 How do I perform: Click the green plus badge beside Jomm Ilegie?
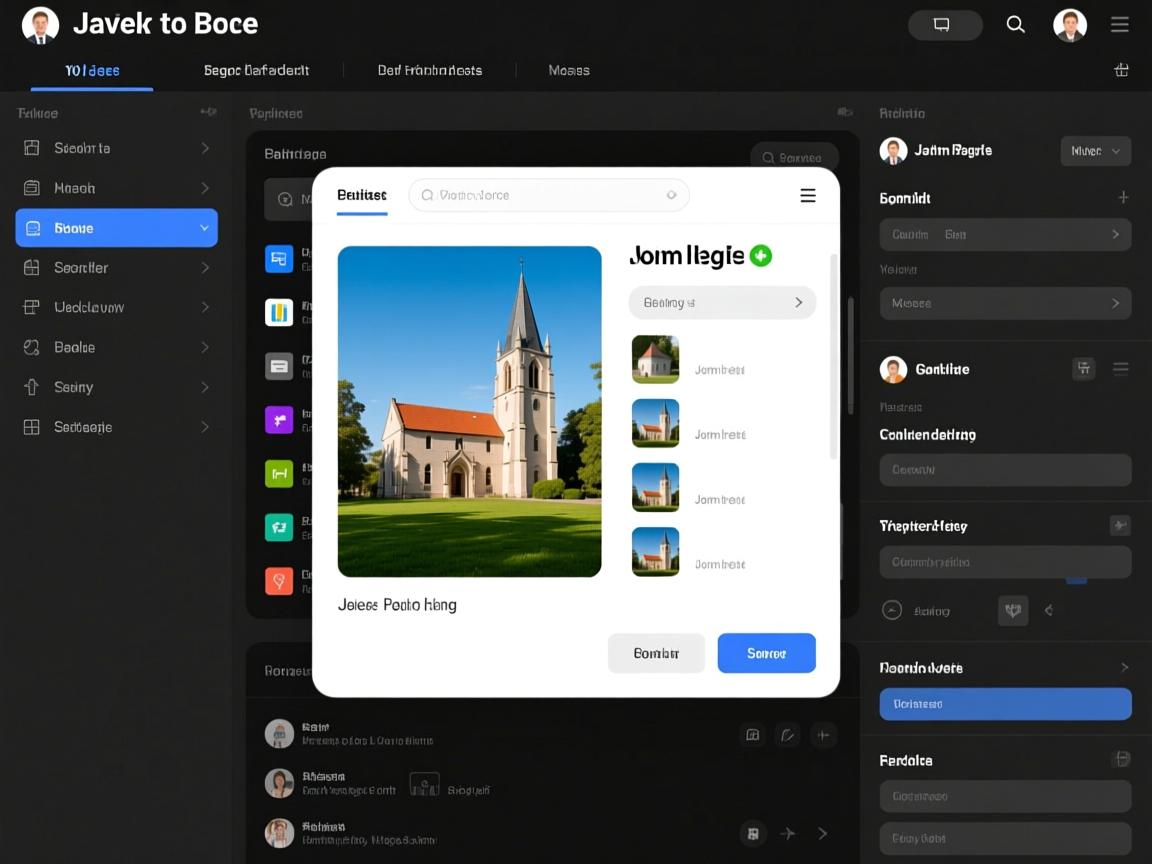(x=761, y=256)
